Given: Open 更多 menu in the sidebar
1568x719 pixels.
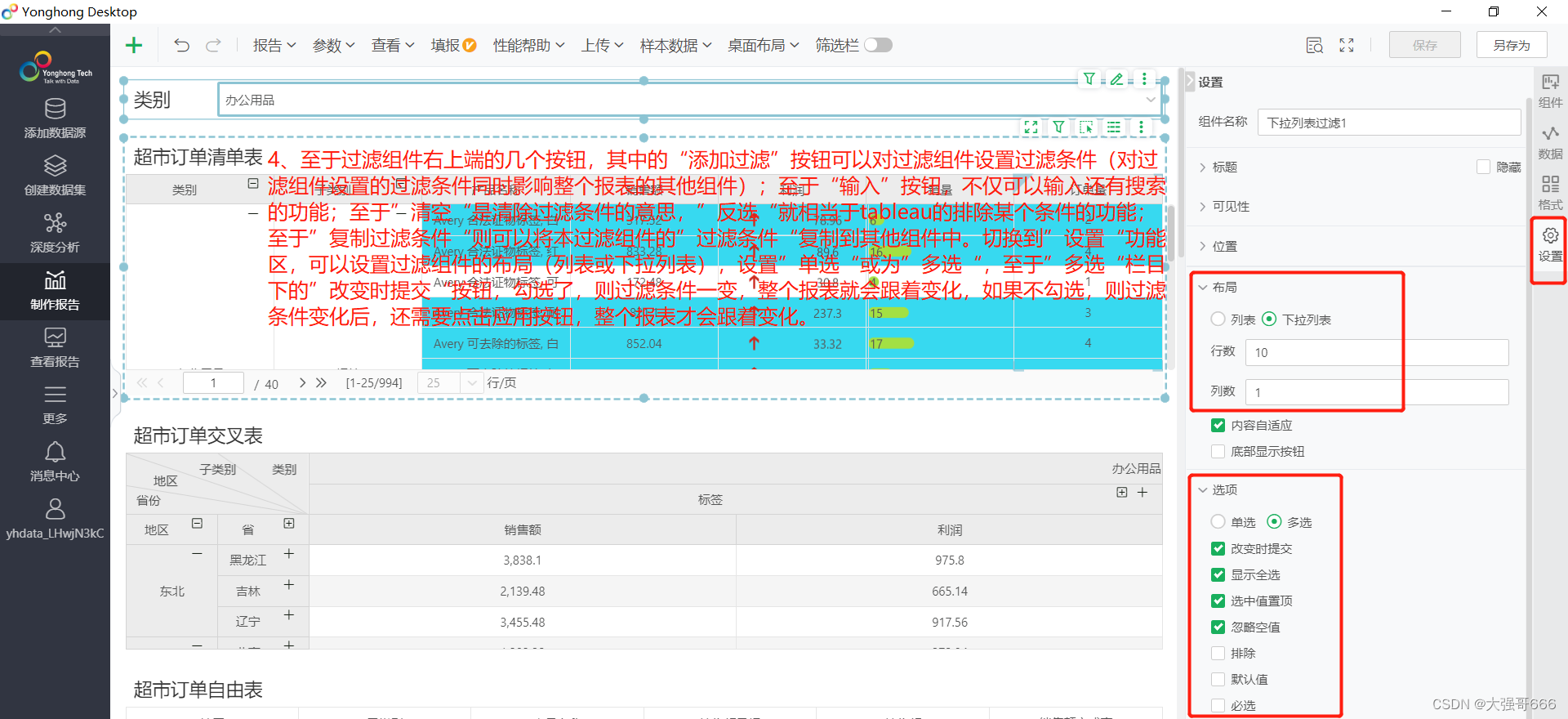Looking at the screenshot, I should pyautogui.click(x=55, y=405).
